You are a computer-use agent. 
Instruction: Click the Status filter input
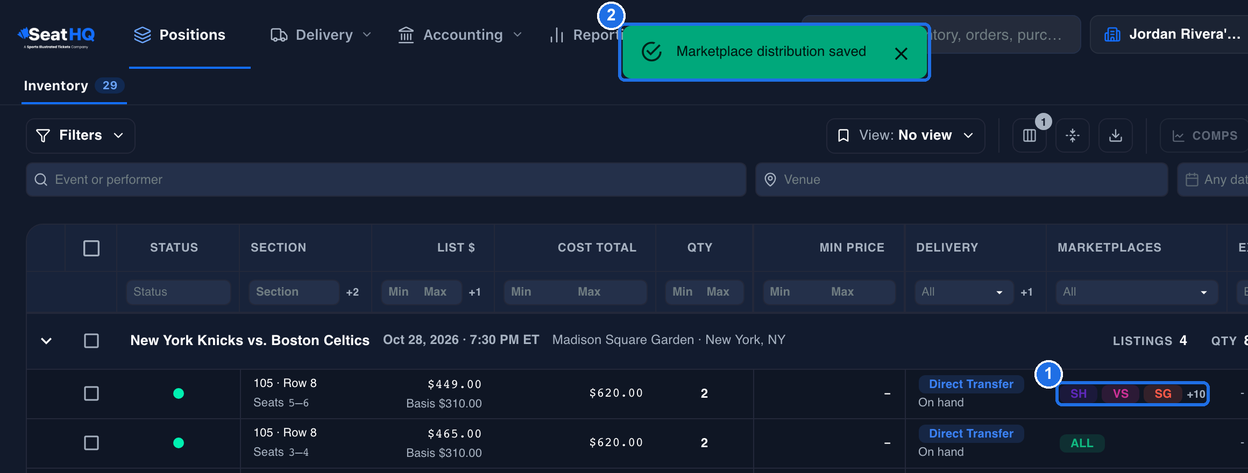178,292
